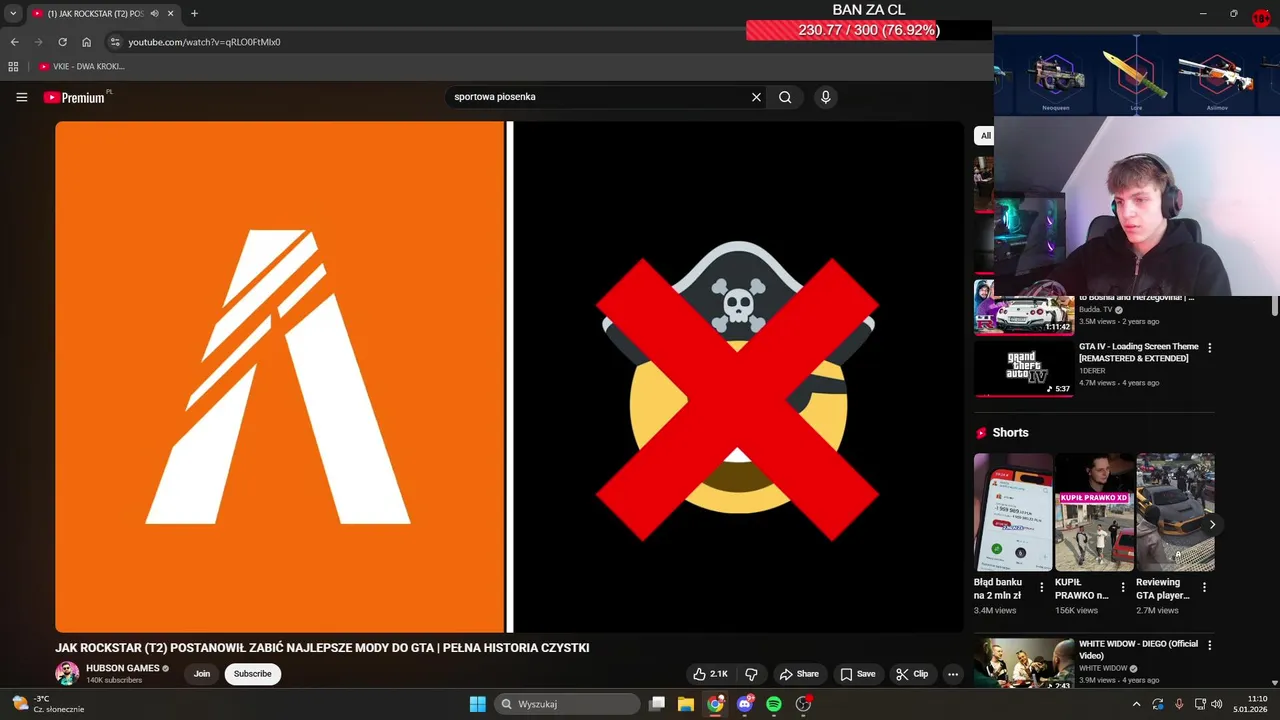
Task: Create a Clip of the video
Action: (912, 674)
